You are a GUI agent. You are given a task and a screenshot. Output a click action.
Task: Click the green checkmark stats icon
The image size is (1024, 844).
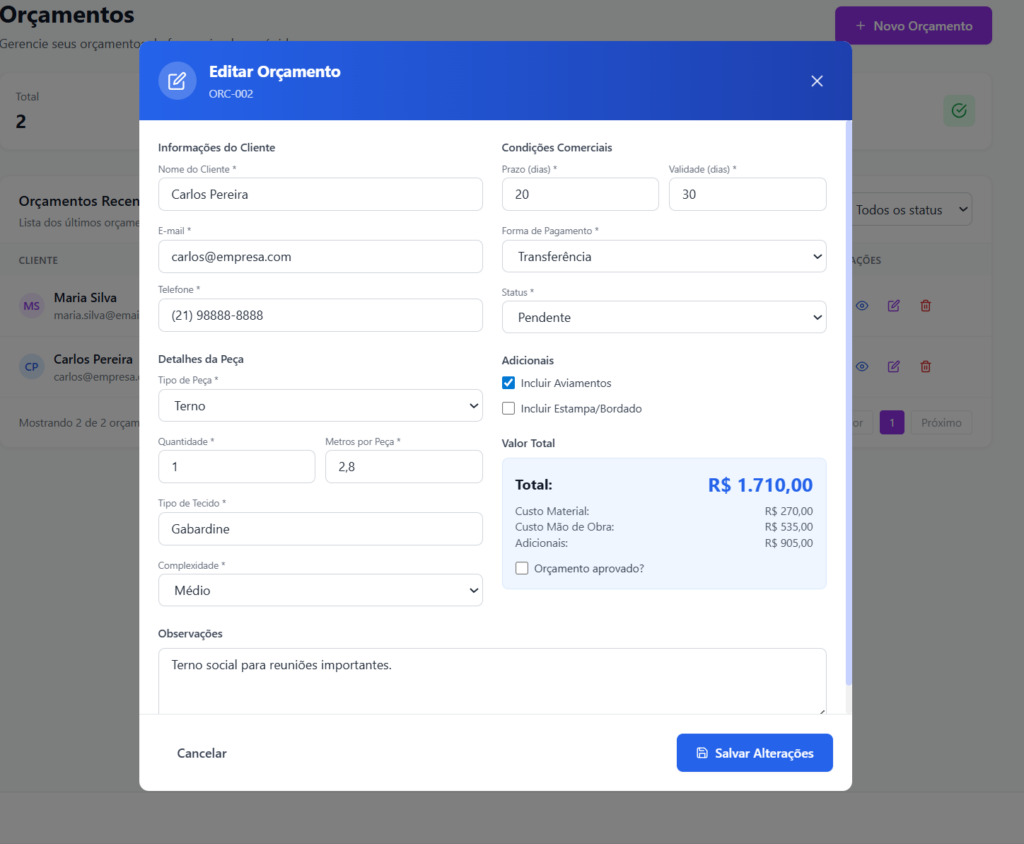point(959,111)
